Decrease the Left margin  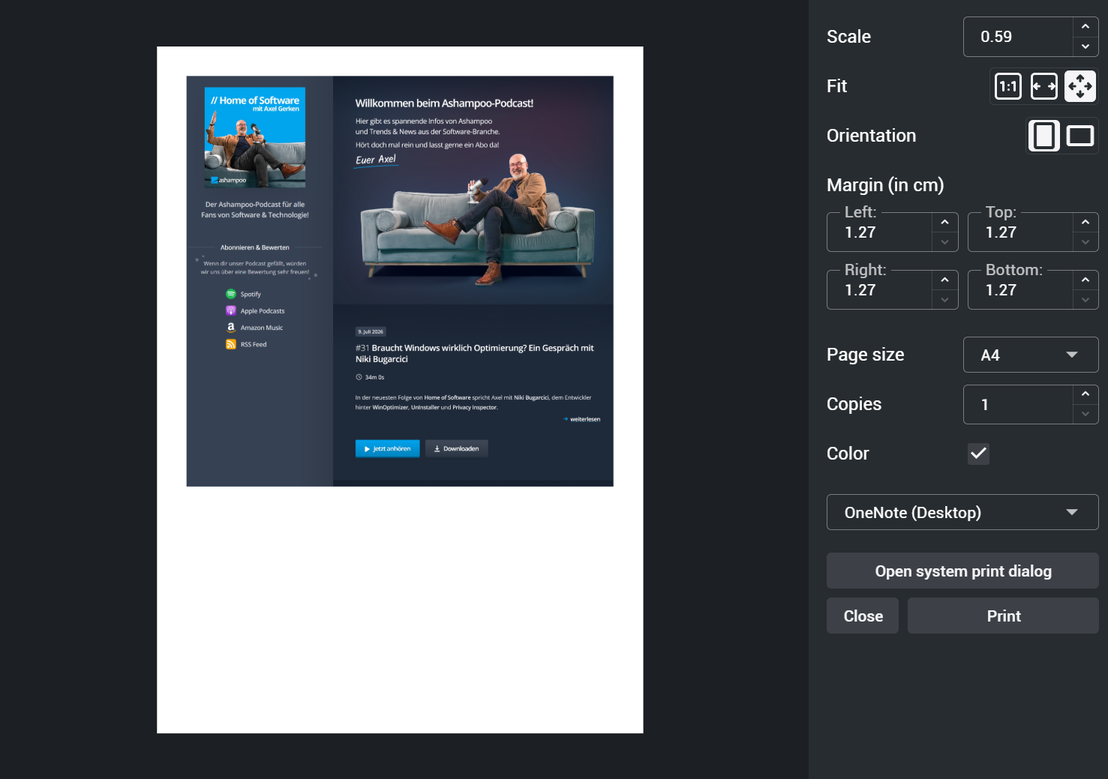[x=945, y=242]
